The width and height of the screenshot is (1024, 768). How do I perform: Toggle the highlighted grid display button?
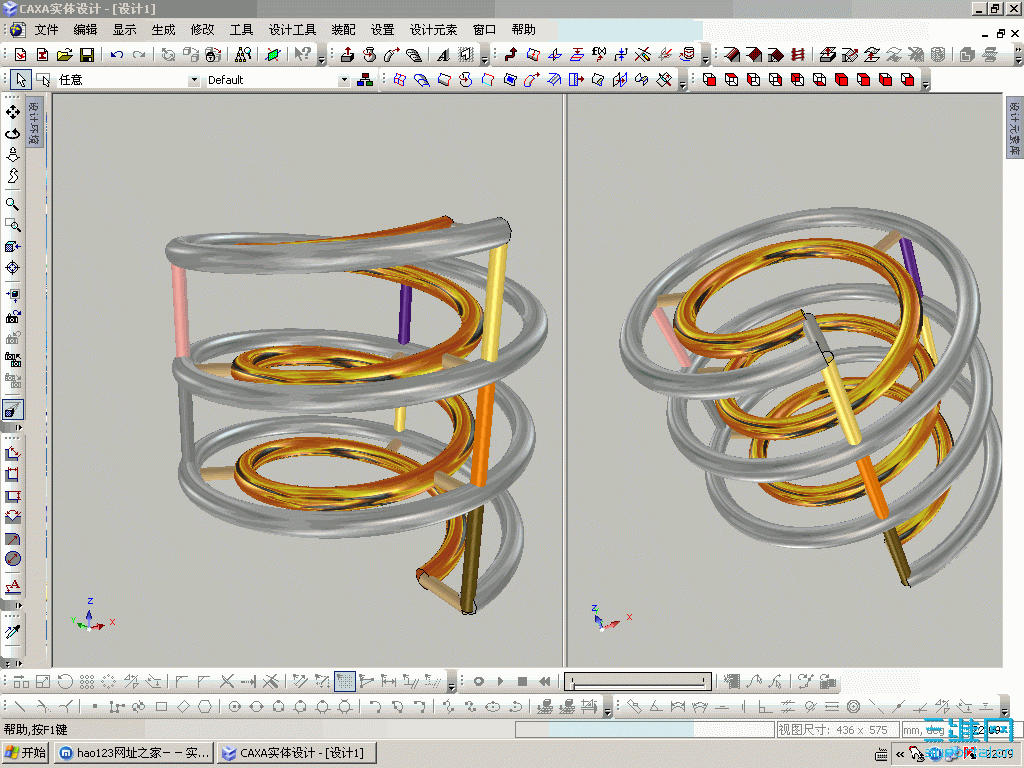pos(344,682)
